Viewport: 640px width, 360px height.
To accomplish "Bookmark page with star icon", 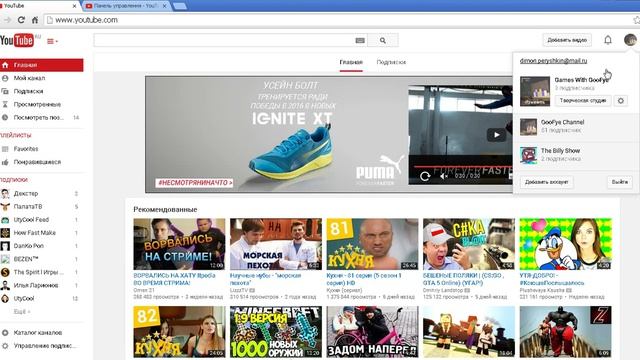I will click(x=636, y=20).
